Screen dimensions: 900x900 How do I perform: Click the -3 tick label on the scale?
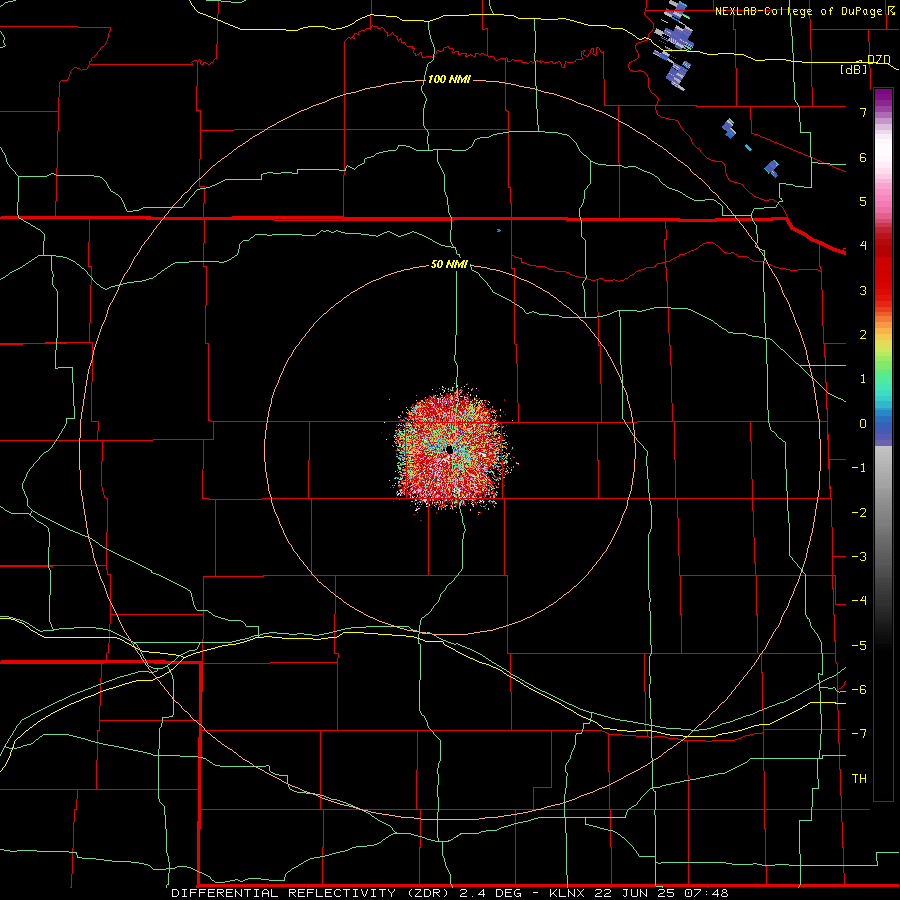coord(859,557)
